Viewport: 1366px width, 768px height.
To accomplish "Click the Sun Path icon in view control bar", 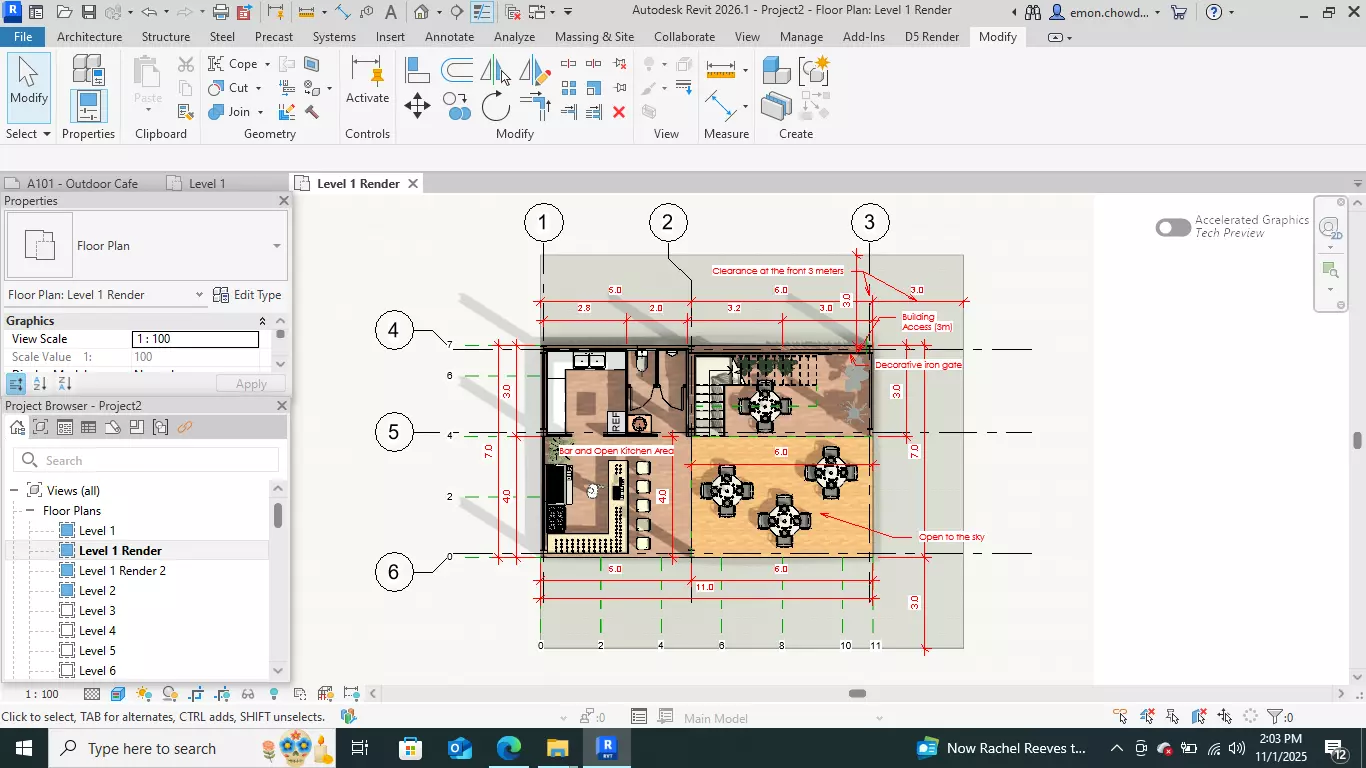I will [x=144, y=694].
